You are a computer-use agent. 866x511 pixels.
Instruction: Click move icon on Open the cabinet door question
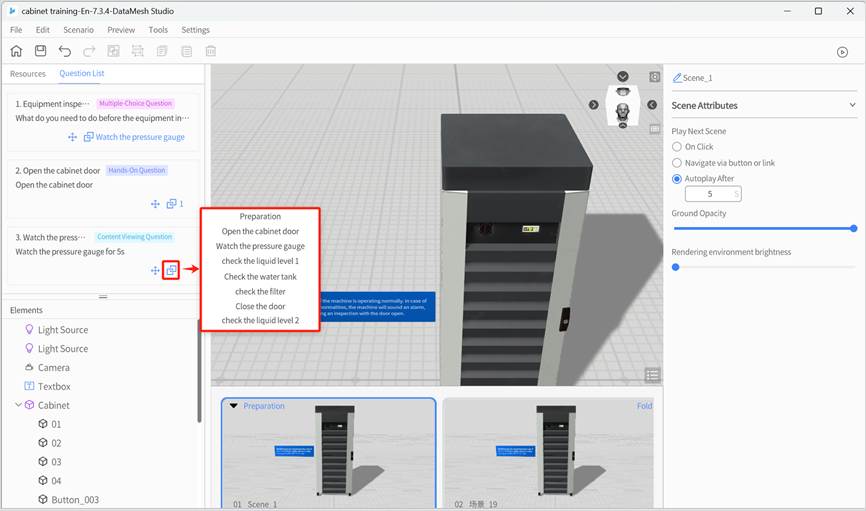(x=155, y=204)
